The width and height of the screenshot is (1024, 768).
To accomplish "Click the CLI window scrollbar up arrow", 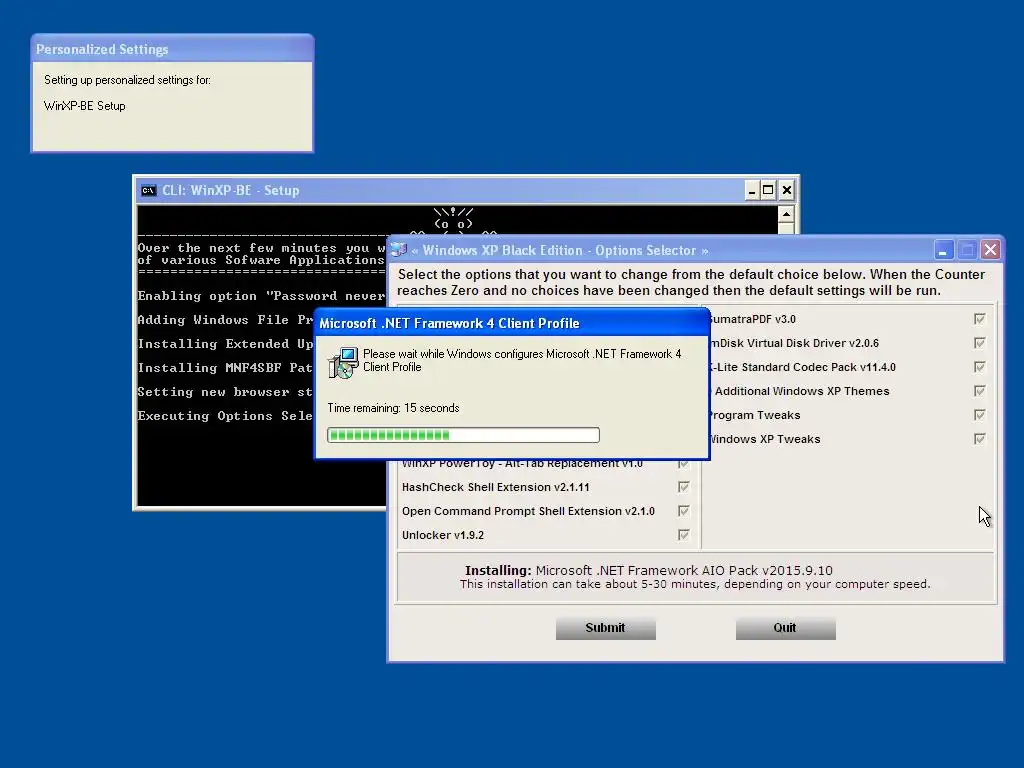I will coord(786,214).
